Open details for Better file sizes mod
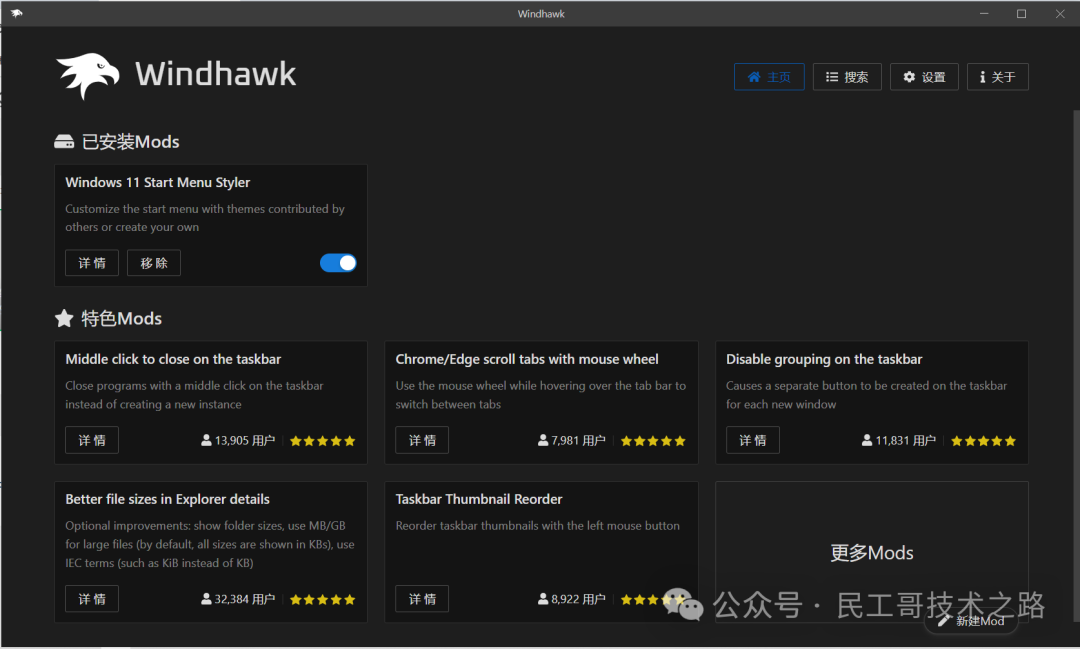Viewport: 1080px width, 649px height. pyautogui.click(x=92, y=599)
